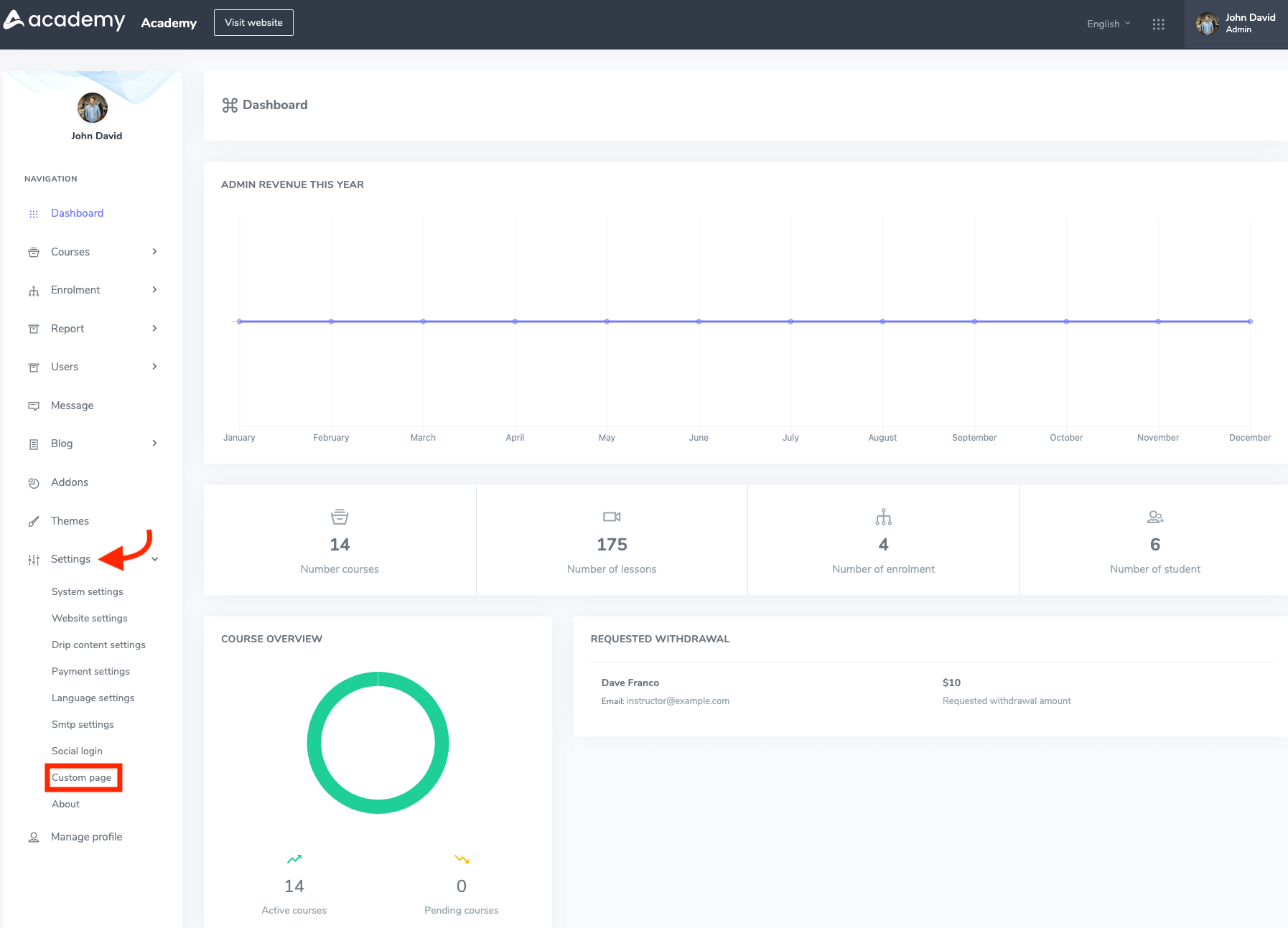Select the Dashboard grid icon in sidebar
Screen dimensions: 1288x928
(x=34, y=213)
